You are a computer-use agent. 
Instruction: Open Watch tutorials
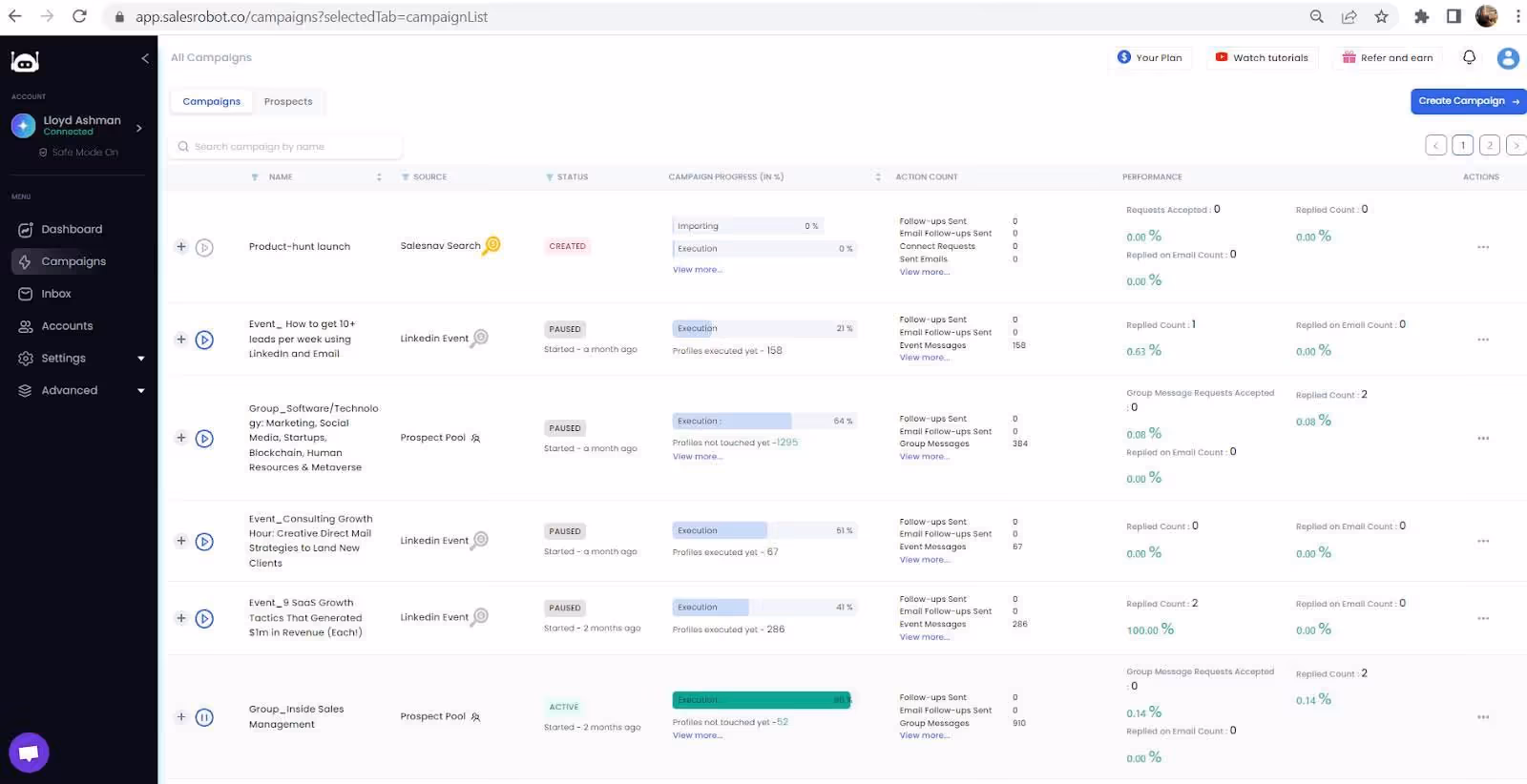1262,57
